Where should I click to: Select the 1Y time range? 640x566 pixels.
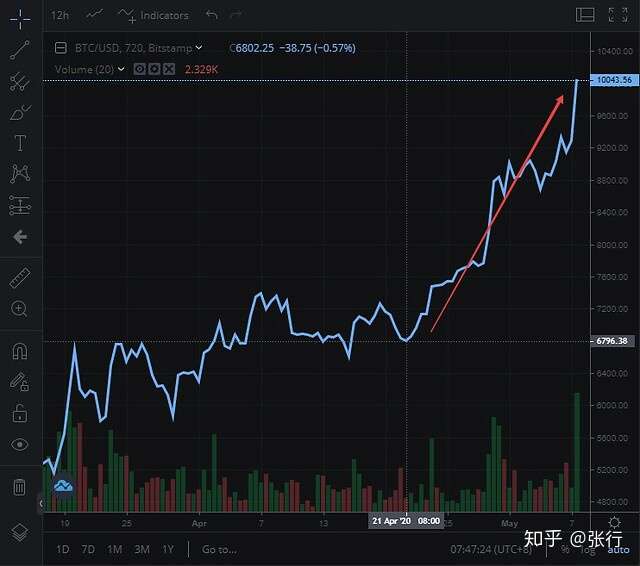point(168,550)
